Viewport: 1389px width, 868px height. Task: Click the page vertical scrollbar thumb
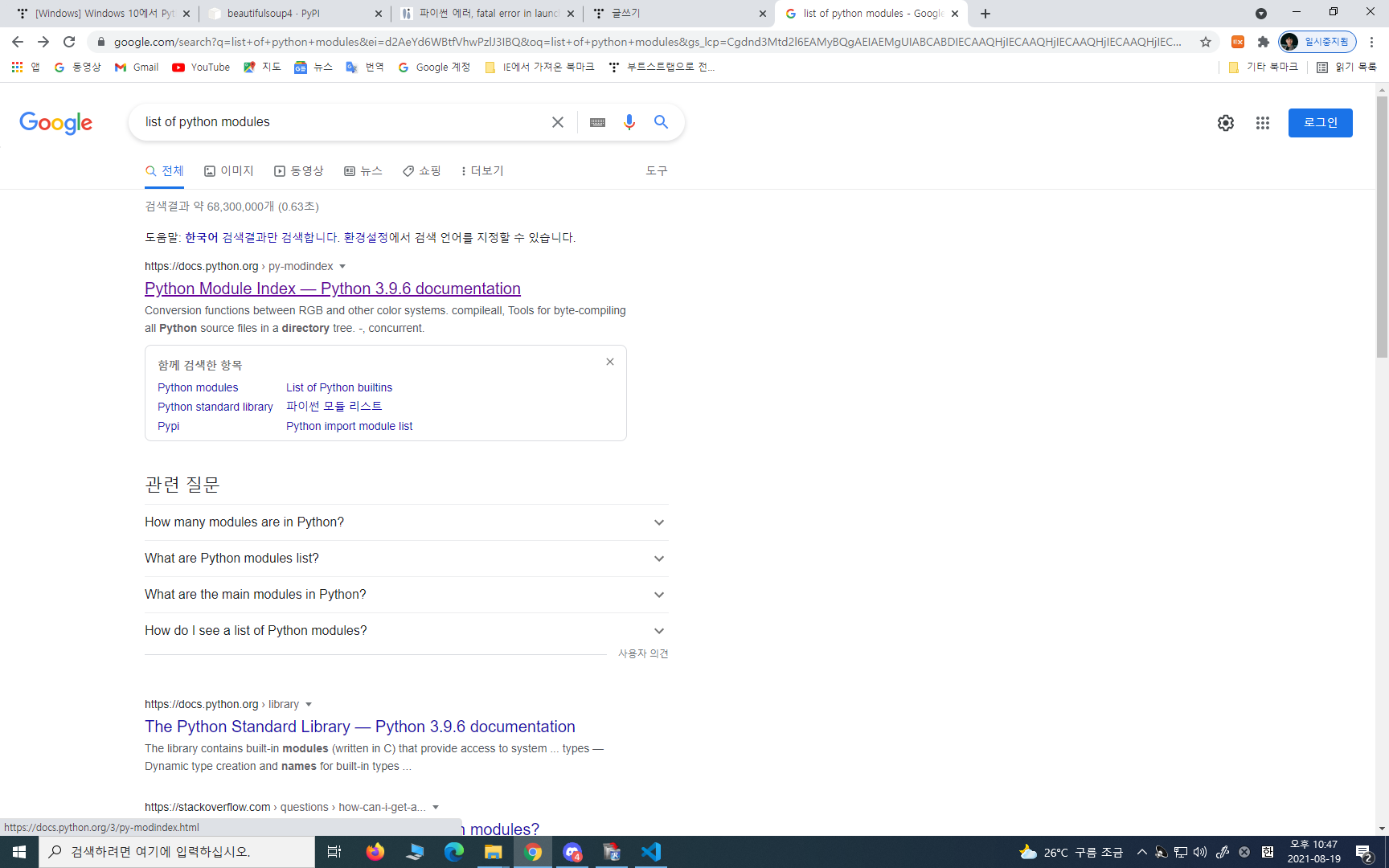[1382, 227]
